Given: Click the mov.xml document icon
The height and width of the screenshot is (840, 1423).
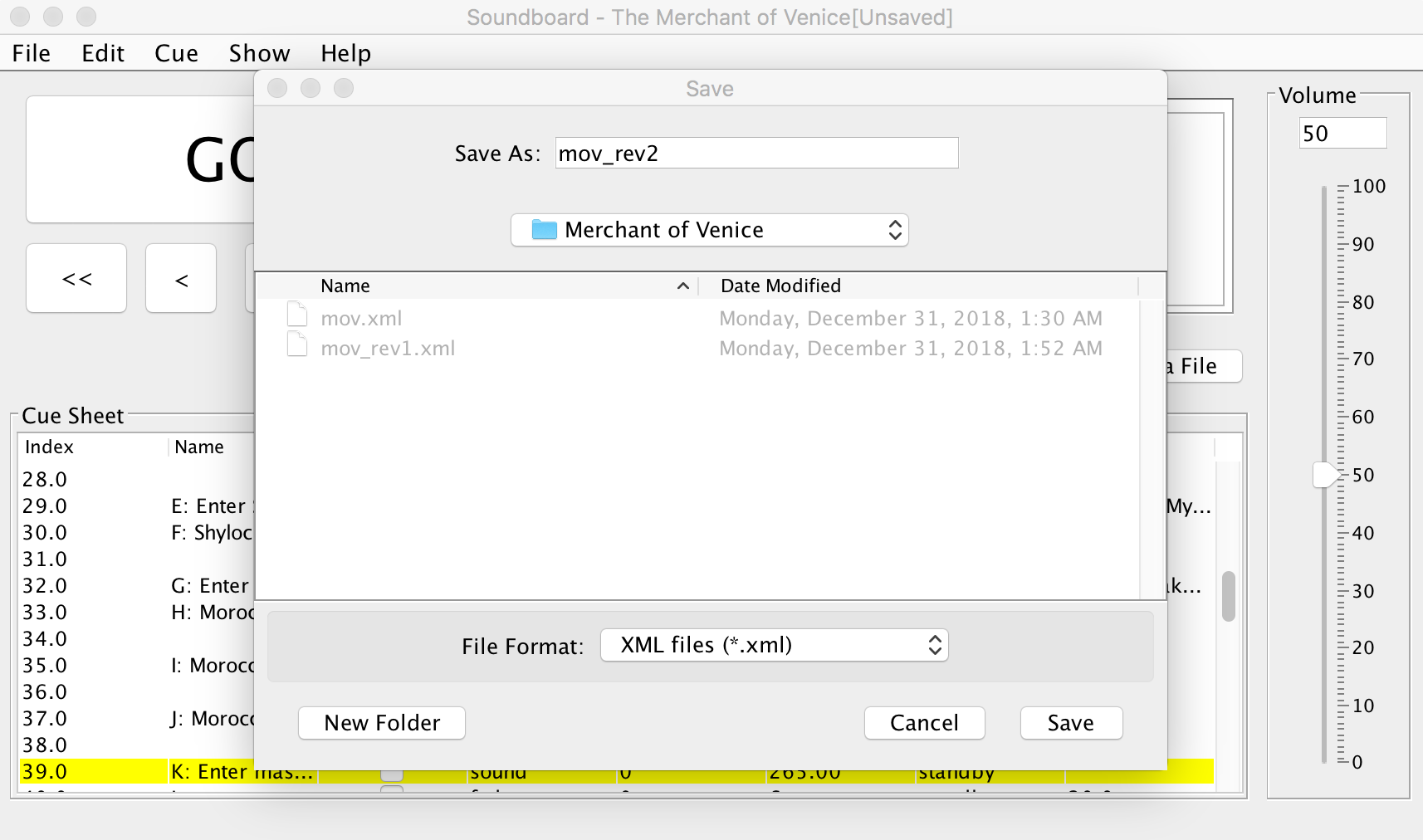Looking at the screenshot, I should pyautogui.click(x=297, y=315).
